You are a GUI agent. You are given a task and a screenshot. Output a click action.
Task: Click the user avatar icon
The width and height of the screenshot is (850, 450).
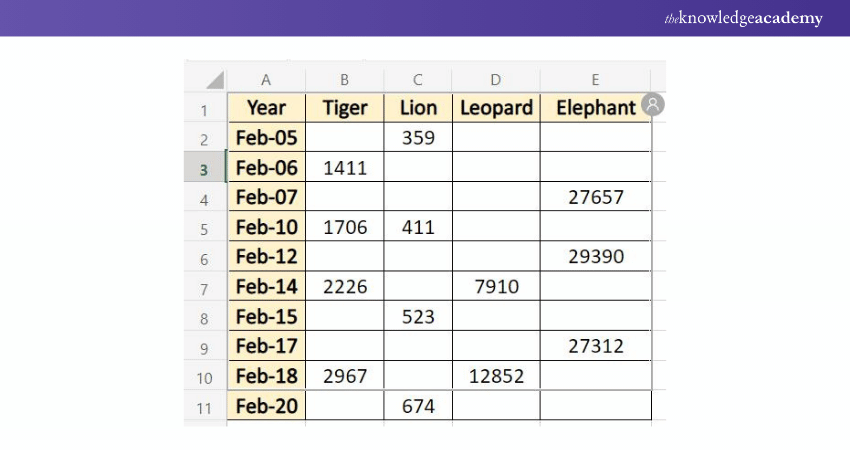[x=653, y=104]
